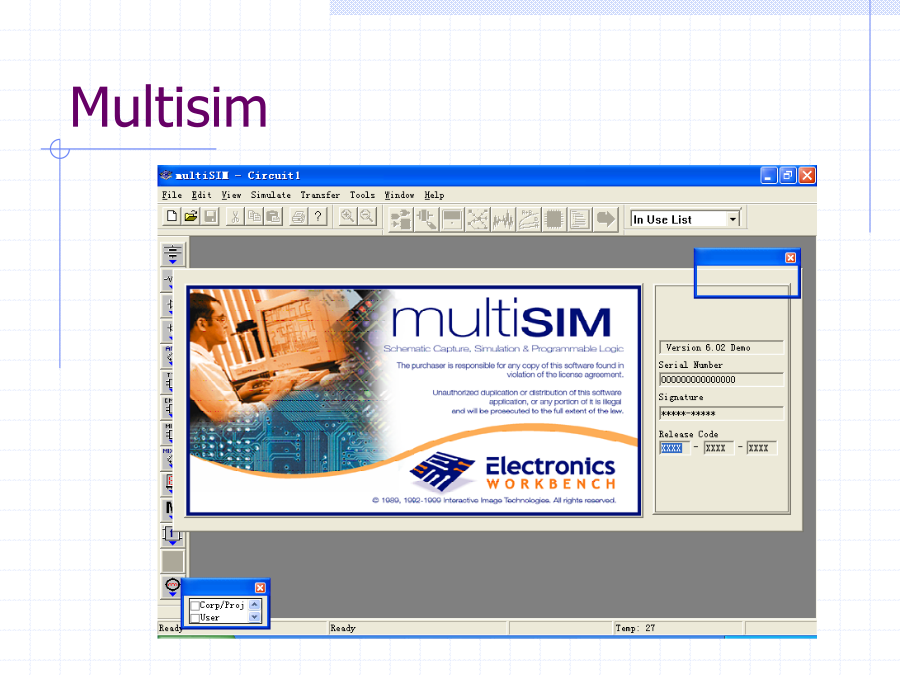
Task: Create a new circuit with the New icon
Action: pyautogui.click(x=171, y=216)
